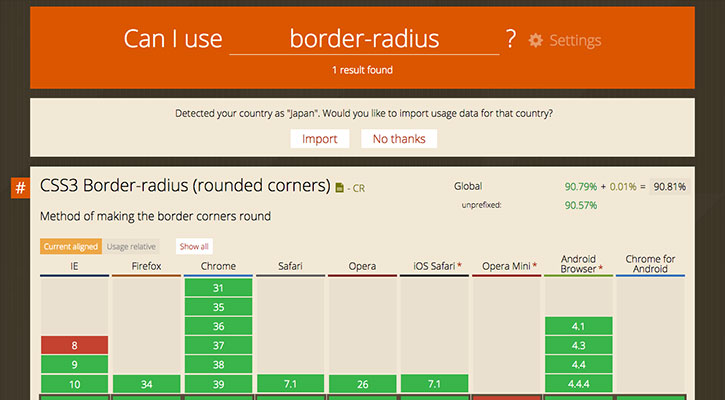Image resolution: width=725 pixels, height=400 pixels.
Task: Click the red IE 8 cell
Action: pyautogui.click(x=74, y=345)
